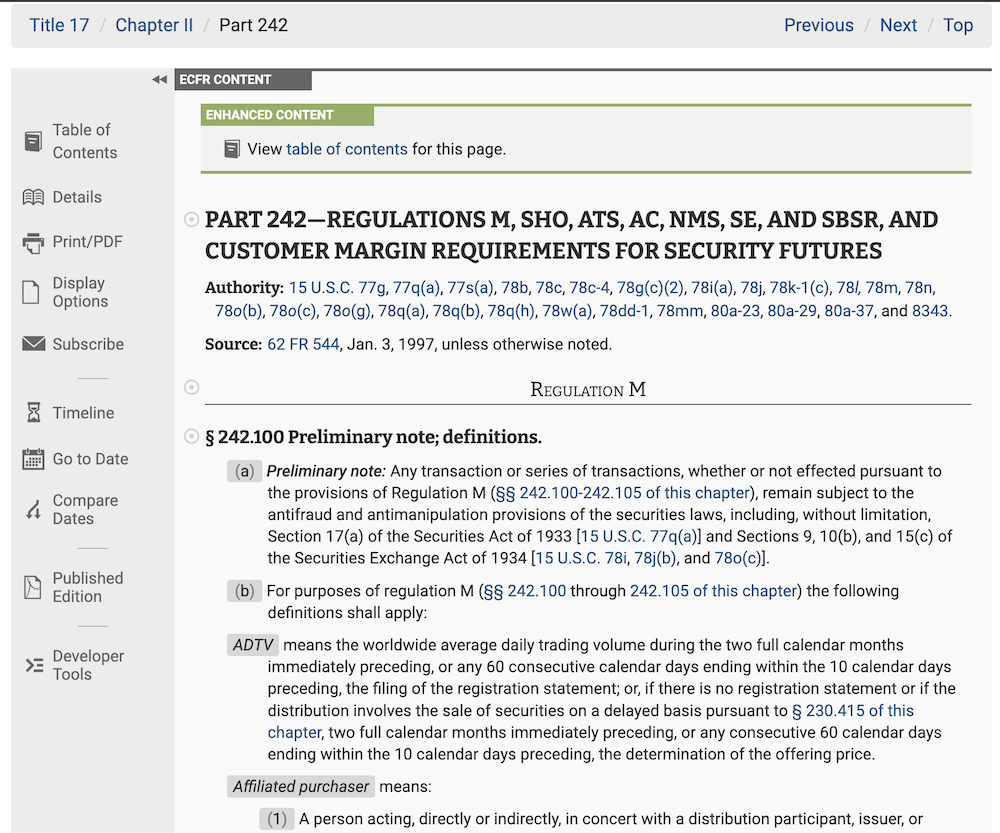
Task: Navigate to Next part
Action: coord(898,25)
